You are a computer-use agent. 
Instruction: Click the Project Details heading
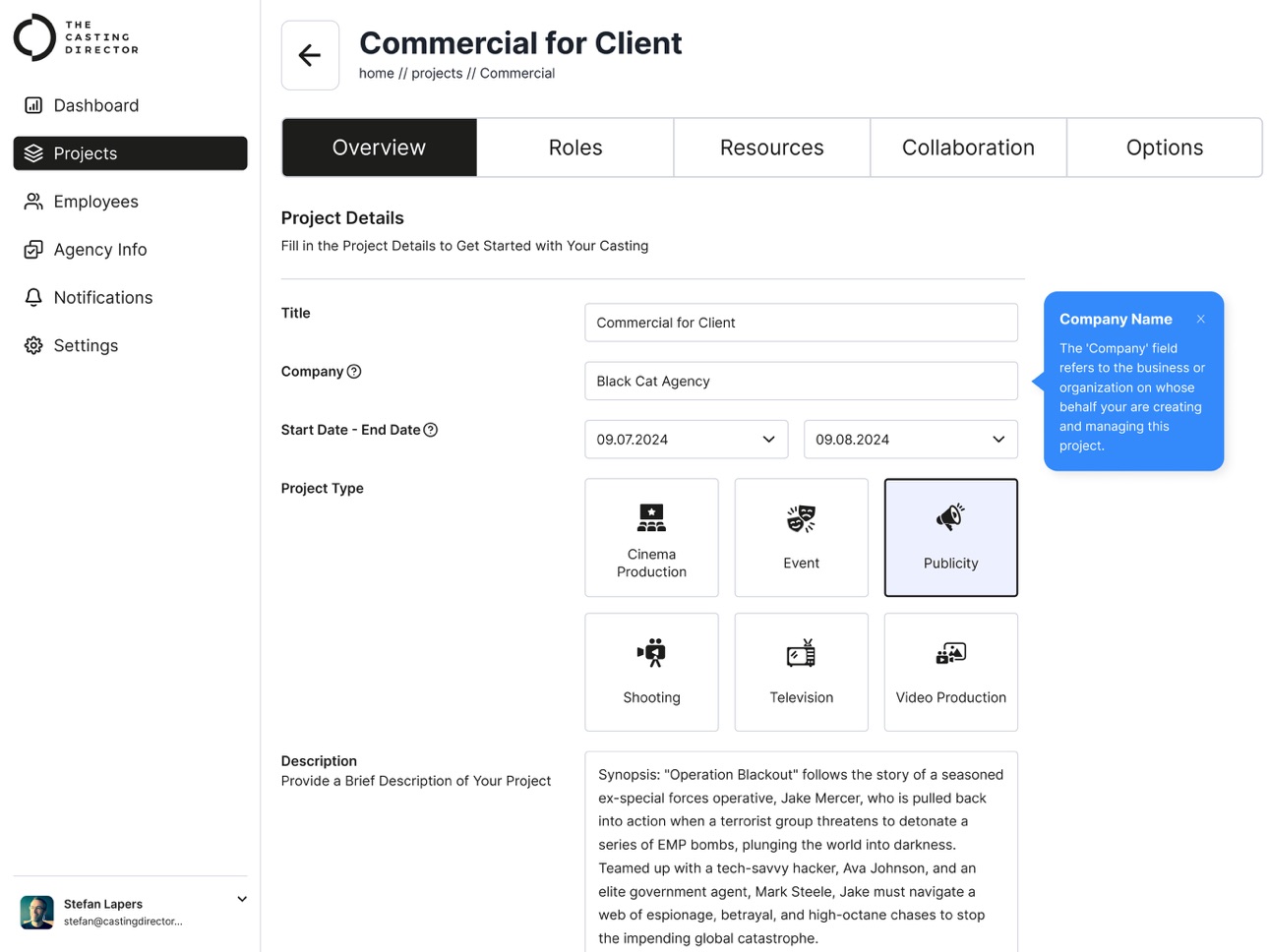click(342, 218)
